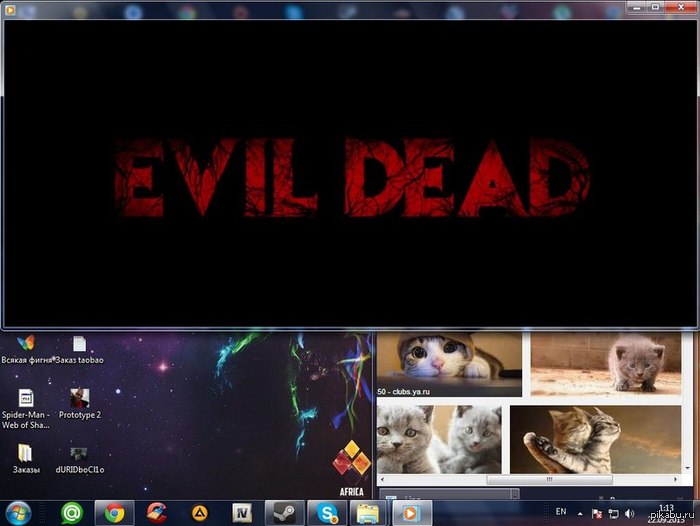Click the EN language indicator in tray

click(x=561, y=511)
